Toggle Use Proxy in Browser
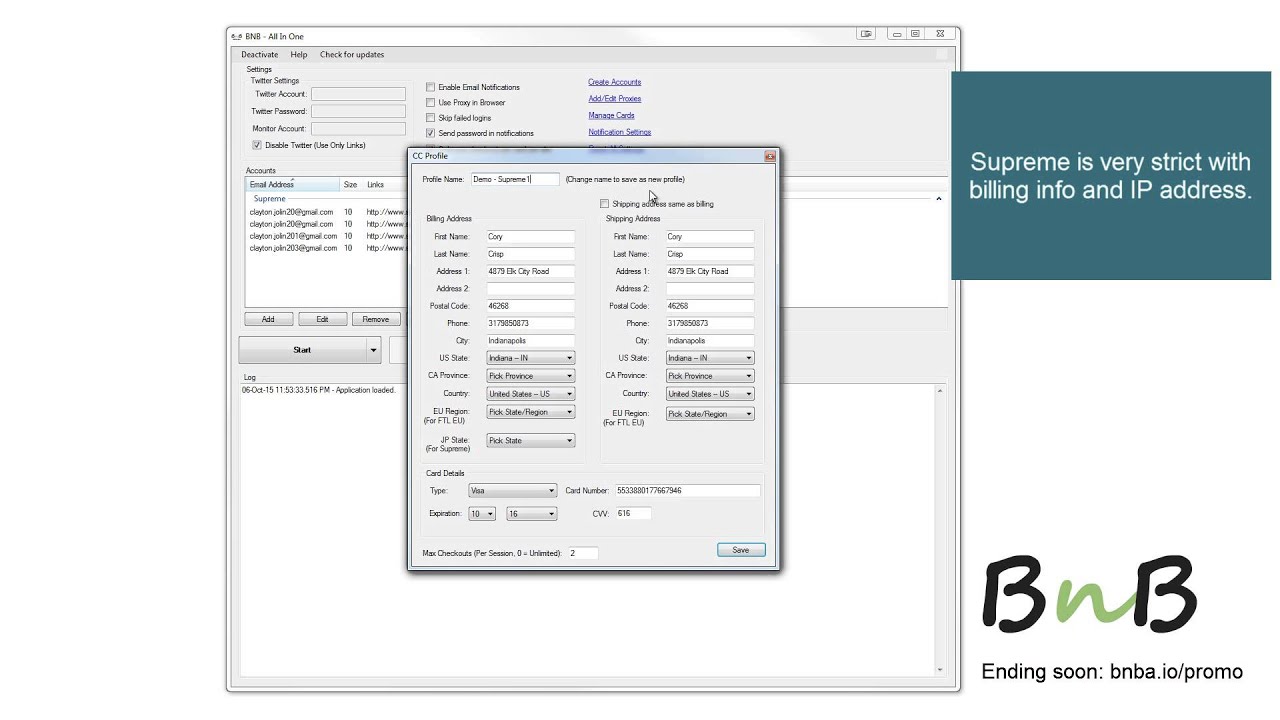This screenshot has height=720, width=1280. (x=431, y=102)
